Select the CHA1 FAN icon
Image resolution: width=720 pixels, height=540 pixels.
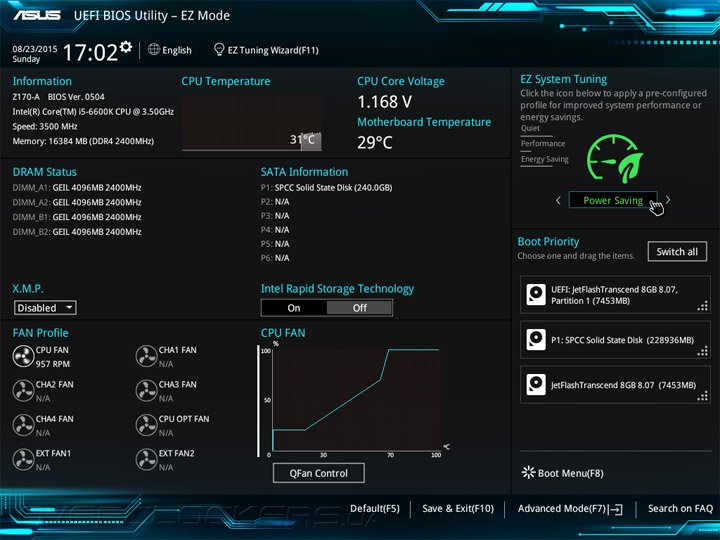[146, 356]
